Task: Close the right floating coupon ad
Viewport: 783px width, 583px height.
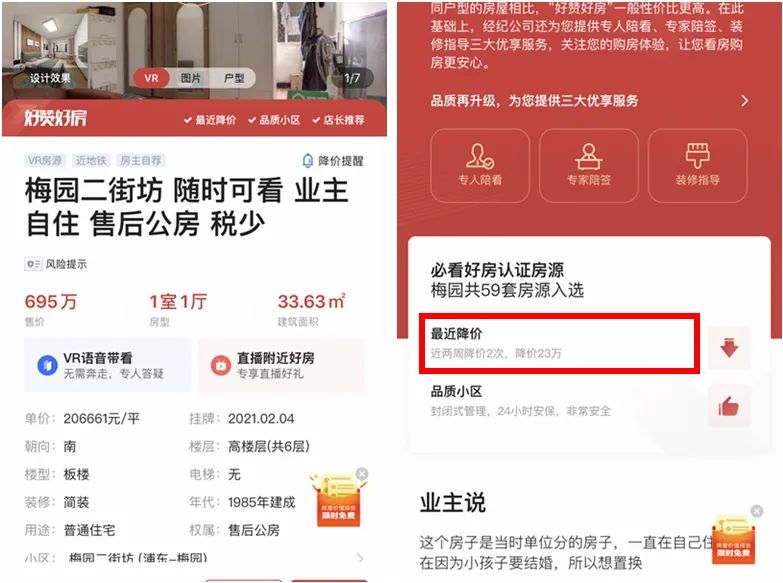Action: coord(757,511)
